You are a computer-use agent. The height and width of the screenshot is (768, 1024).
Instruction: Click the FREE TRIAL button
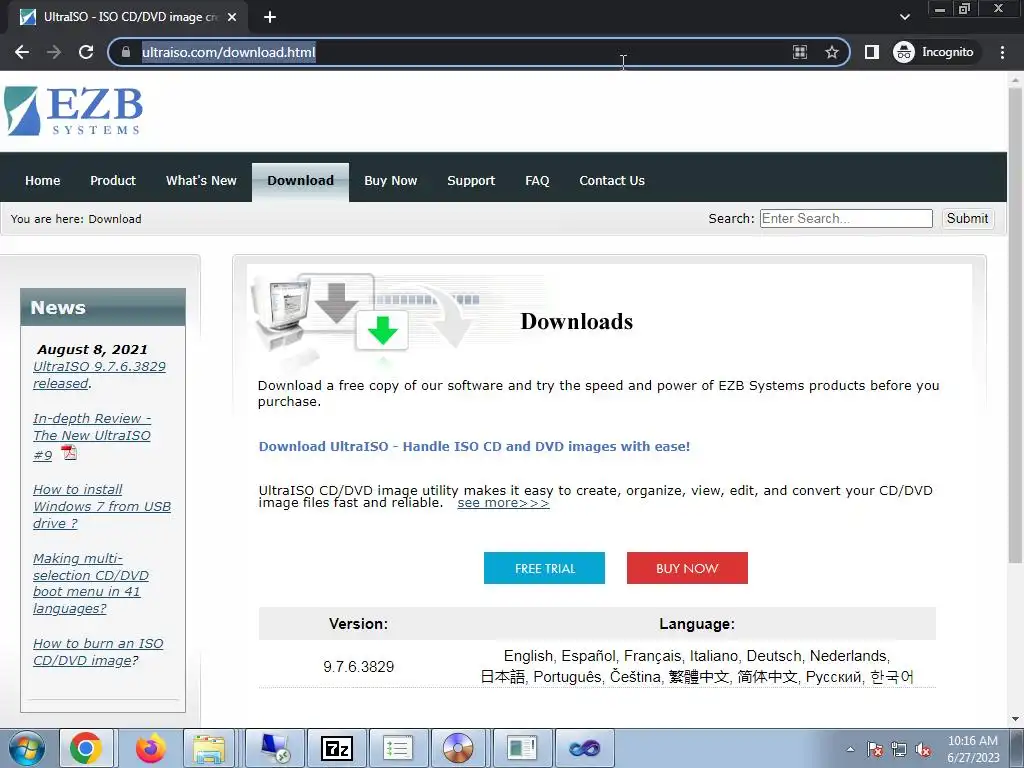544,568
